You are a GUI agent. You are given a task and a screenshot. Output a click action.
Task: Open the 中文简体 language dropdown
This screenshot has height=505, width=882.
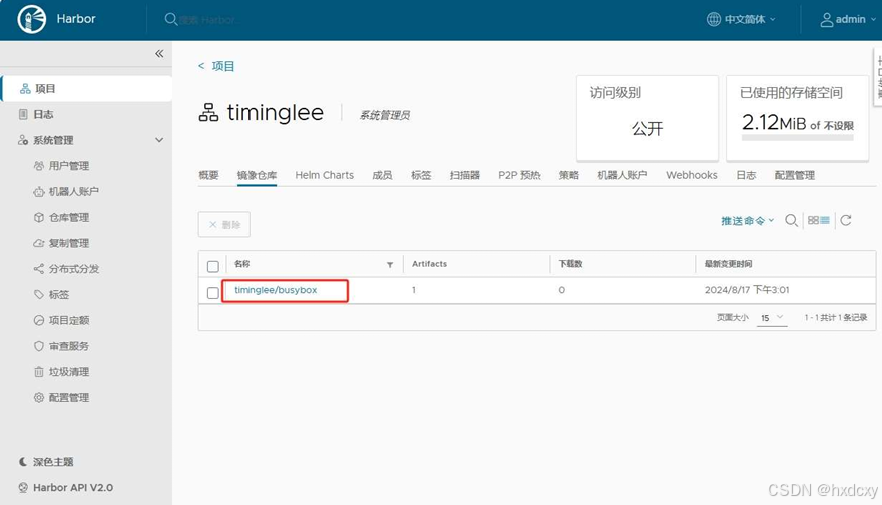(741, 19)
